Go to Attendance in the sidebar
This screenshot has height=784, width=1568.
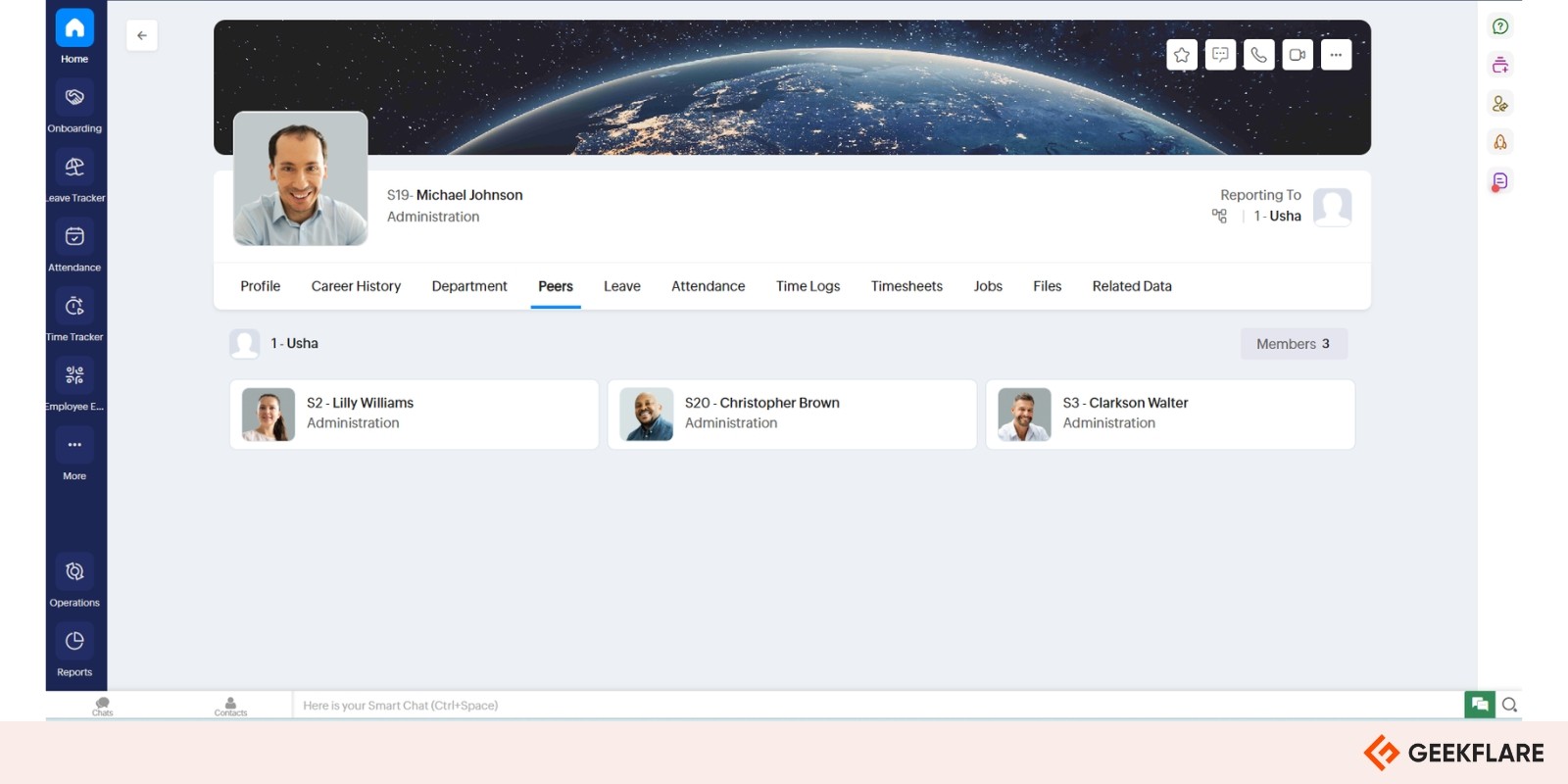click(x=74, y=236)
